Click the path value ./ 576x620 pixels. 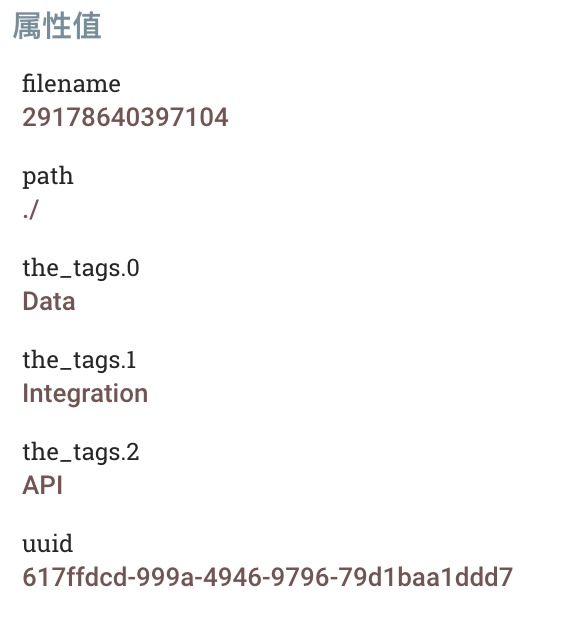coord(30,210)
